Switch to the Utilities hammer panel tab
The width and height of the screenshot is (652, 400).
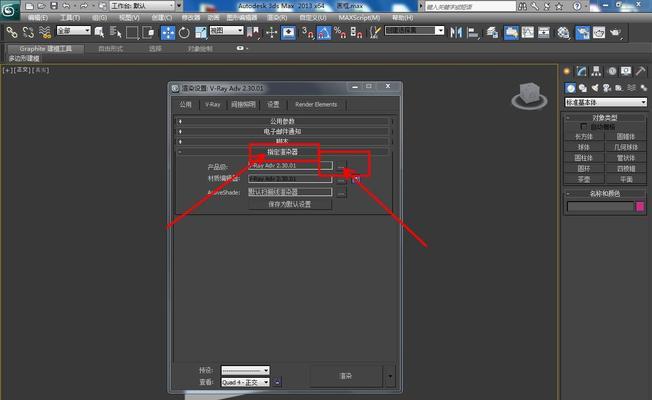(x=640, y=72)
